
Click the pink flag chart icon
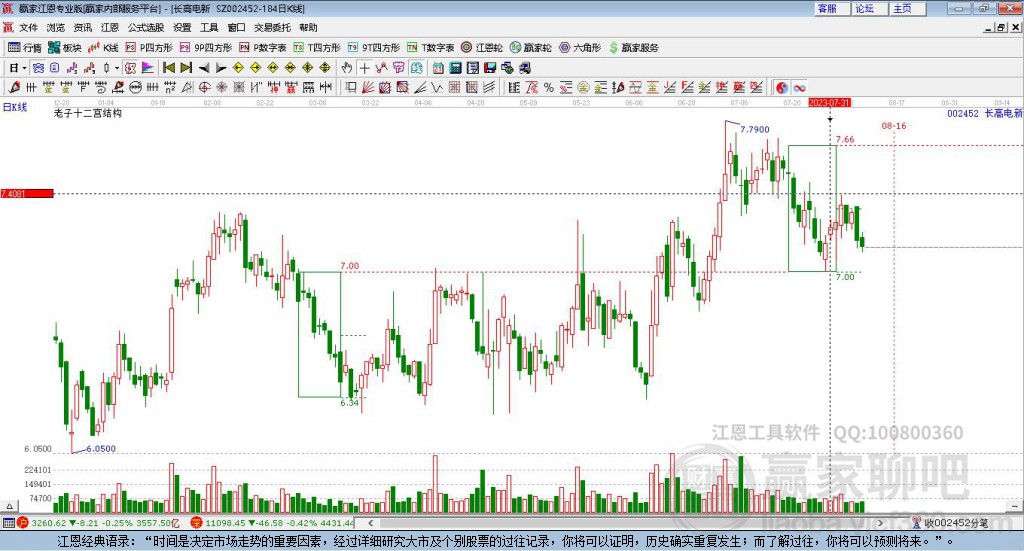[148, 68]
